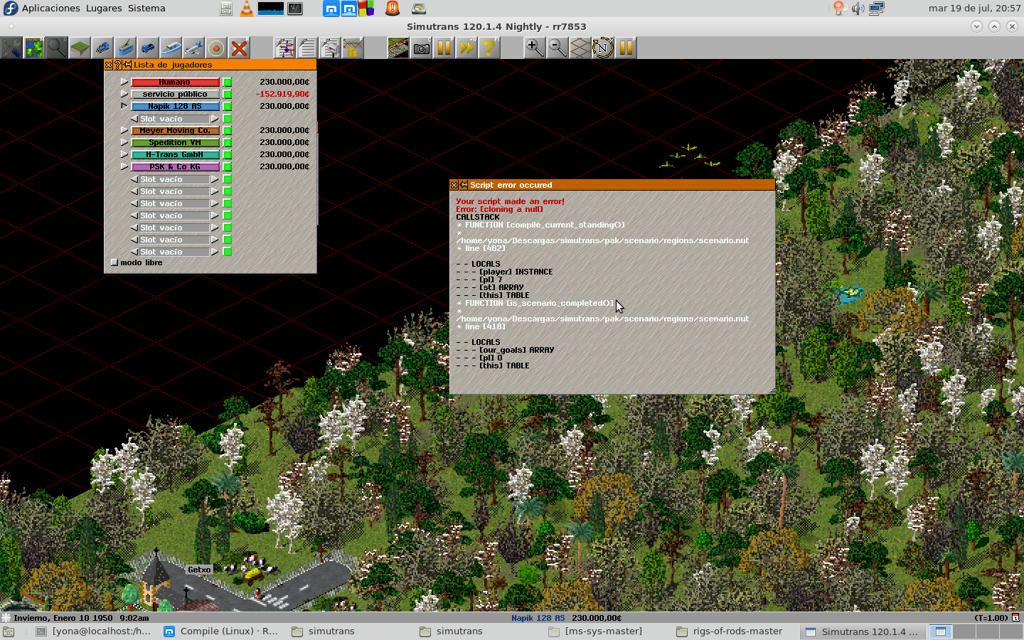The height and width of the screenshot is (640, 1024).
Task: Switch to PSK & Co KG with its arrow
Action: tap(124, 167)
